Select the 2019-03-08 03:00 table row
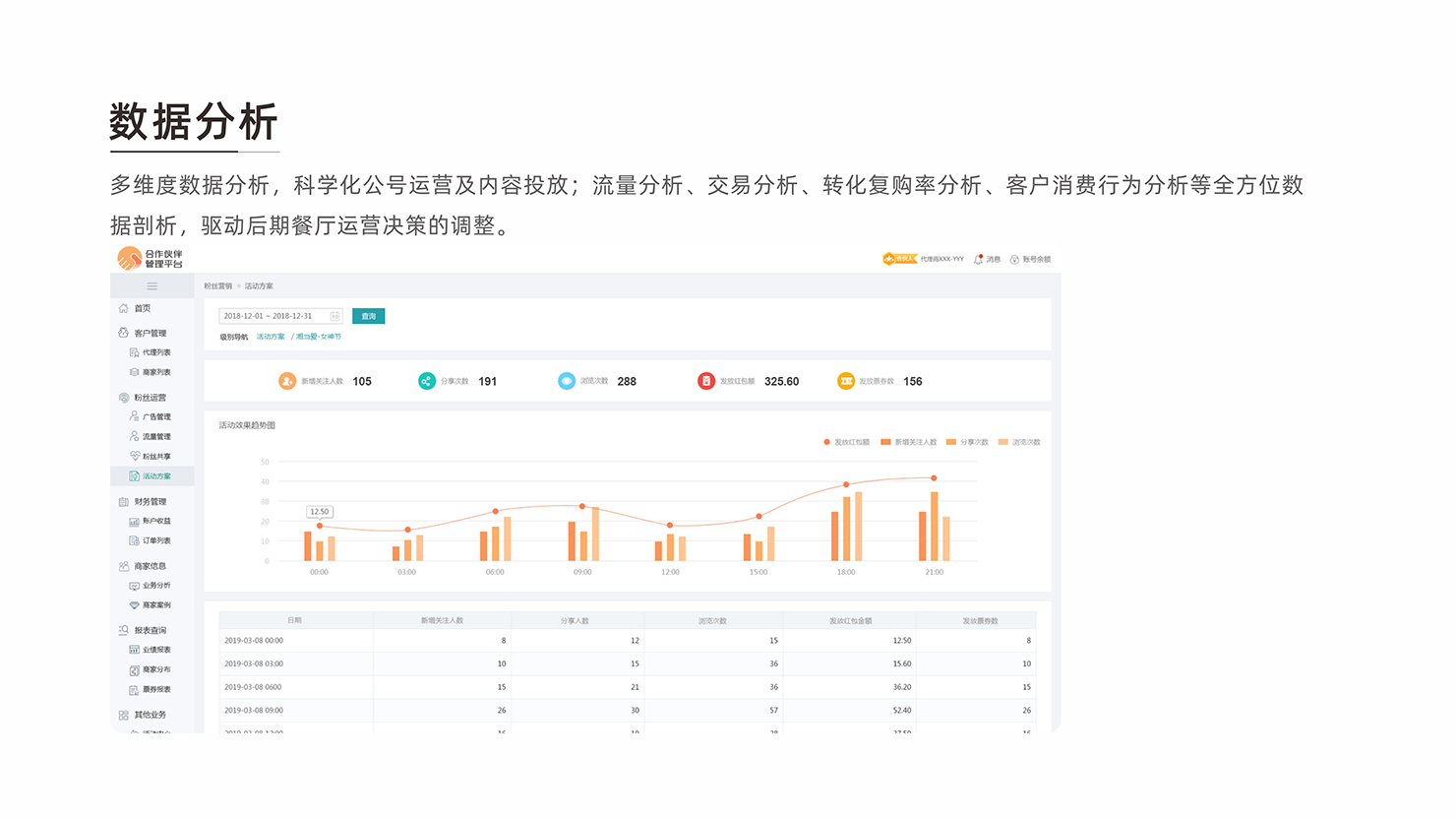1456x819 pixels. [628, 663]
